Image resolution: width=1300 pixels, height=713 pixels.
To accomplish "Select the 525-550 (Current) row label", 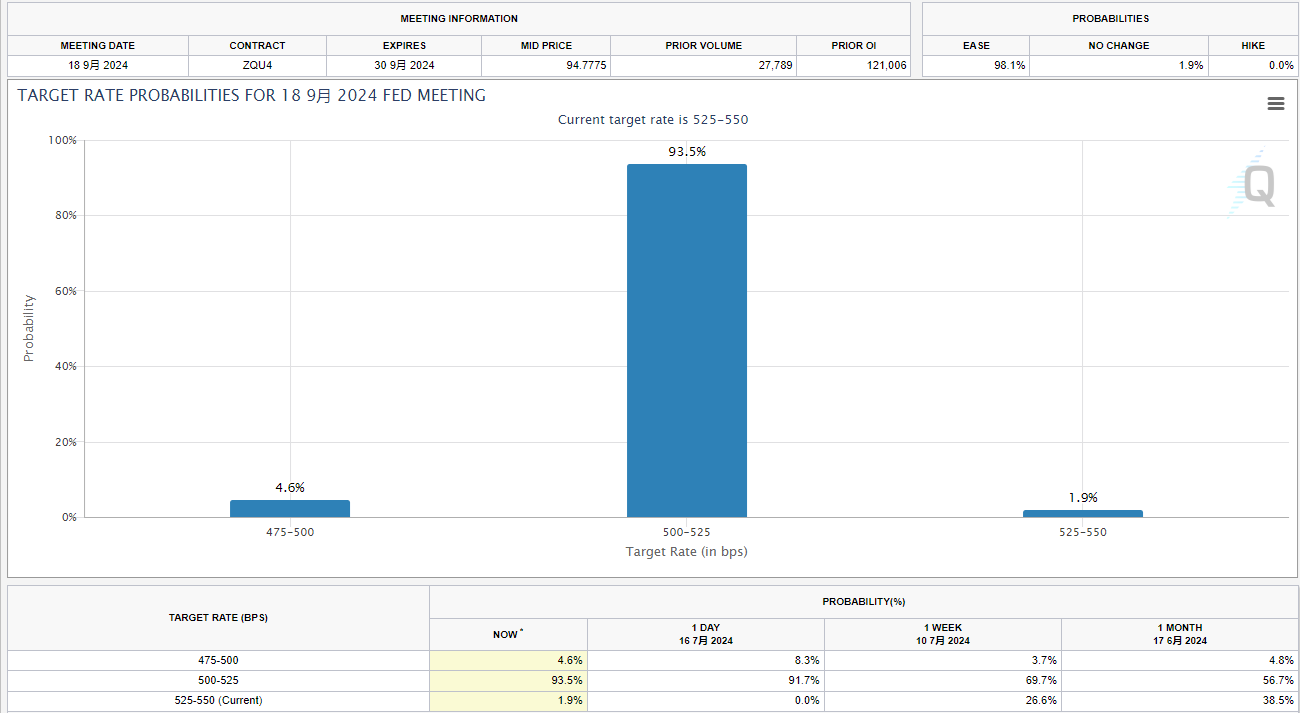I will 218,701.
